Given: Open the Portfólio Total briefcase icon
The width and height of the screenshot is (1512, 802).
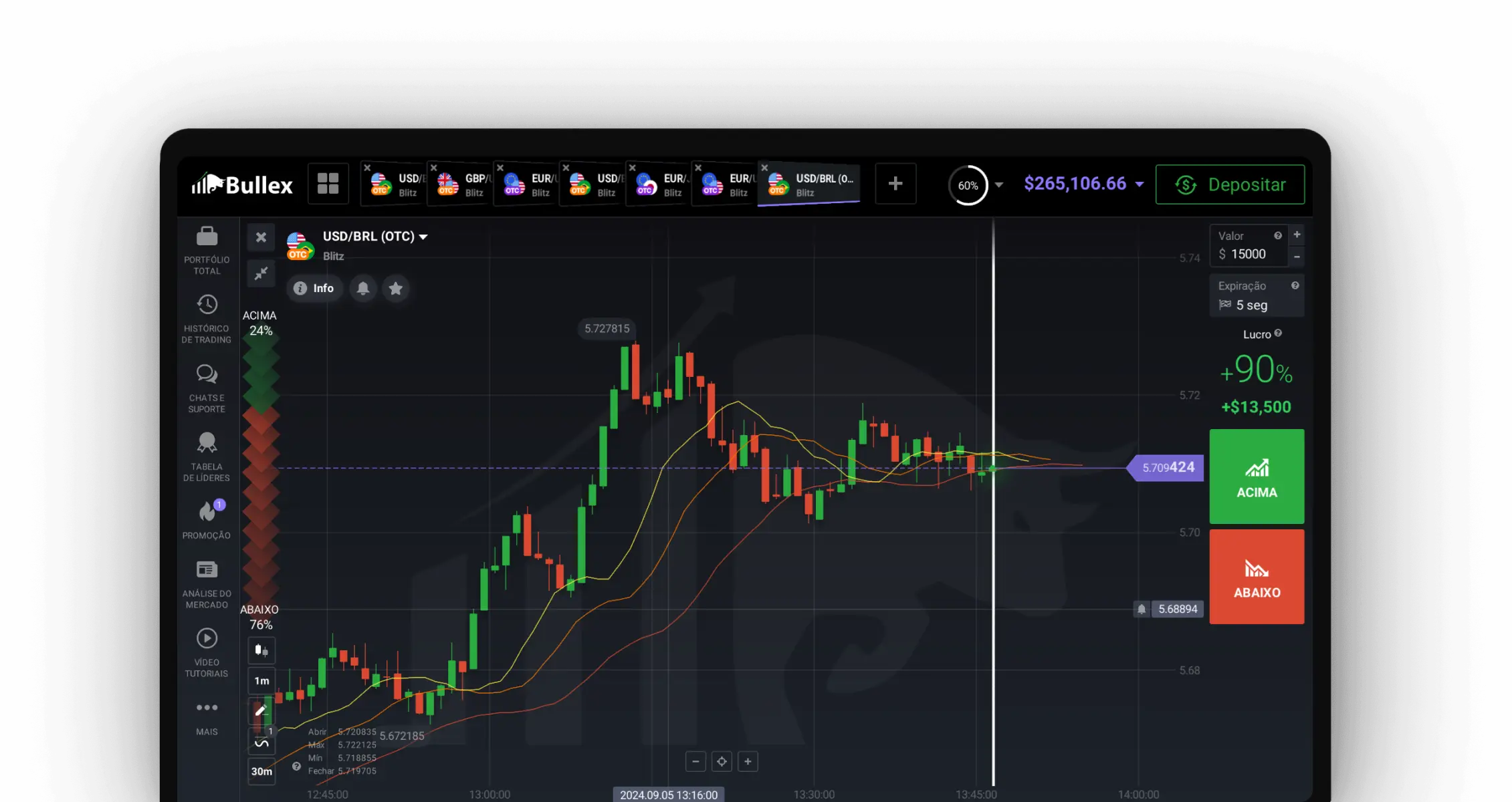Looking at the screenshot, I should tap(207, 237).
